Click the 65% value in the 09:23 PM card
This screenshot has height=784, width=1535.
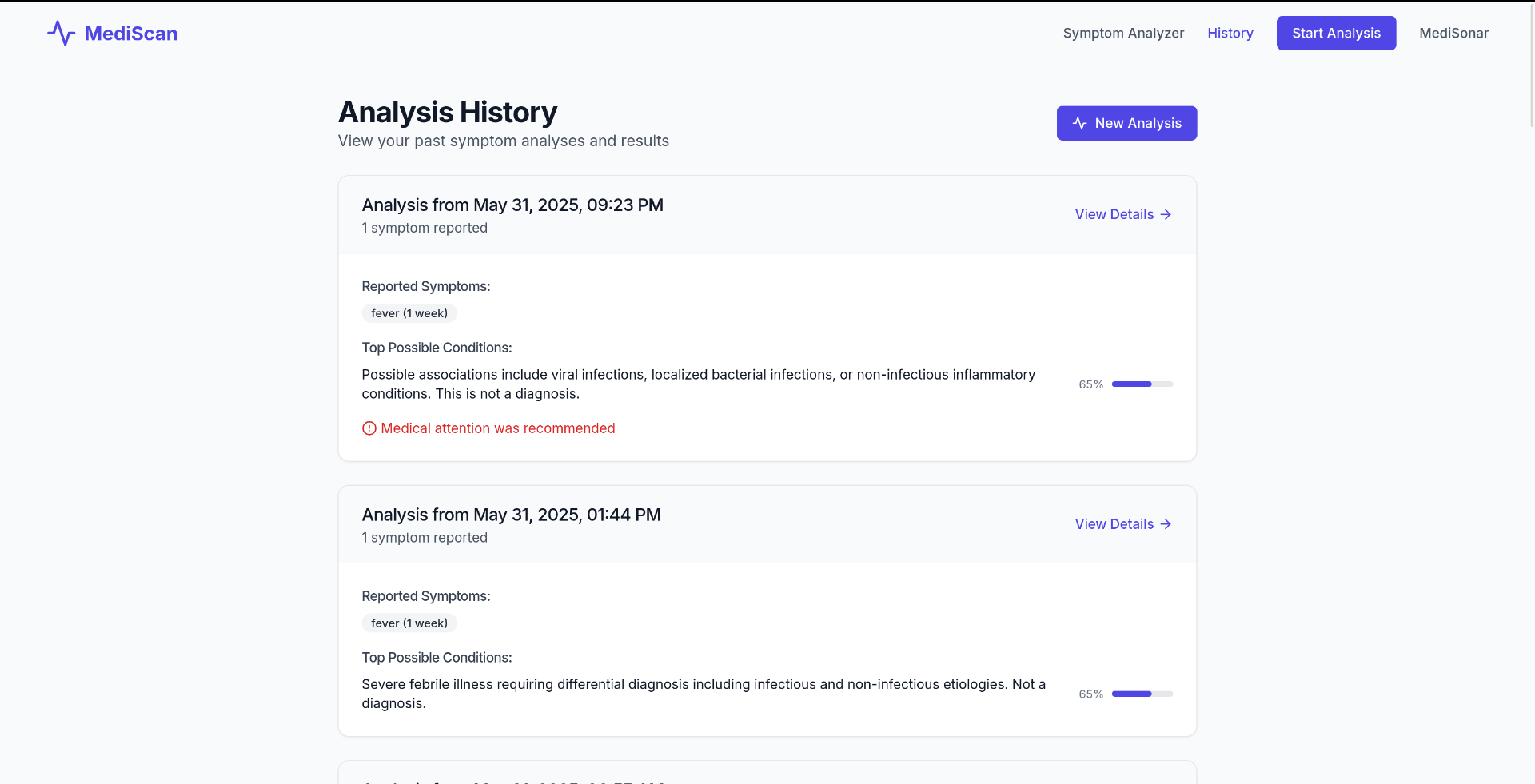1090,384
